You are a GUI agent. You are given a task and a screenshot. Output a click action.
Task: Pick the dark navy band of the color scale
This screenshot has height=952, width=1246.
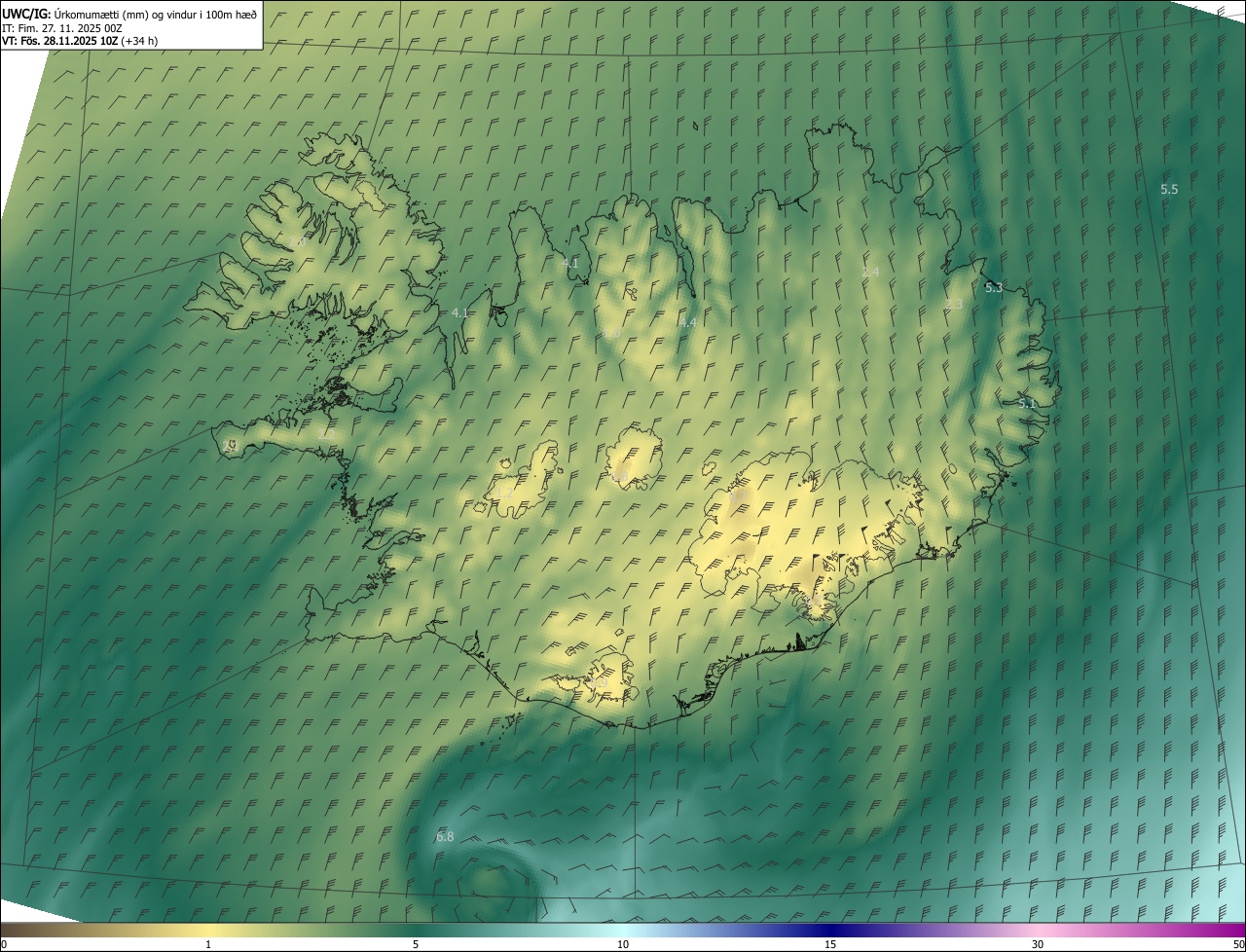830,931
